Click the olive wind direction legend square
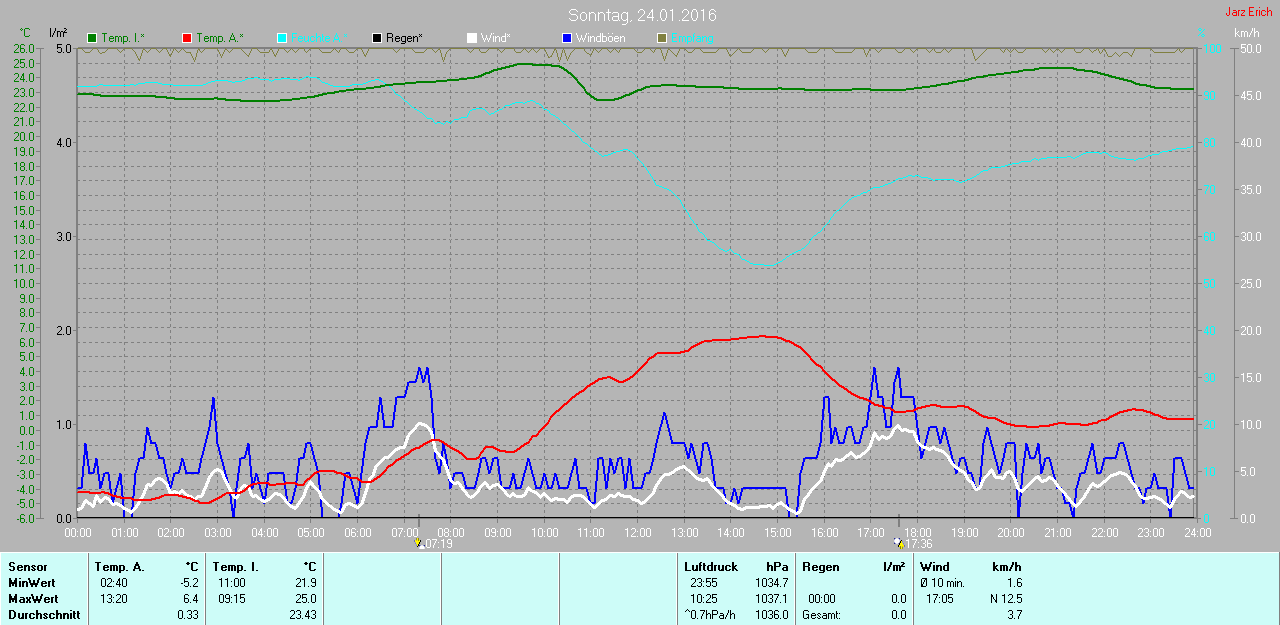 [x=661, y=38]
